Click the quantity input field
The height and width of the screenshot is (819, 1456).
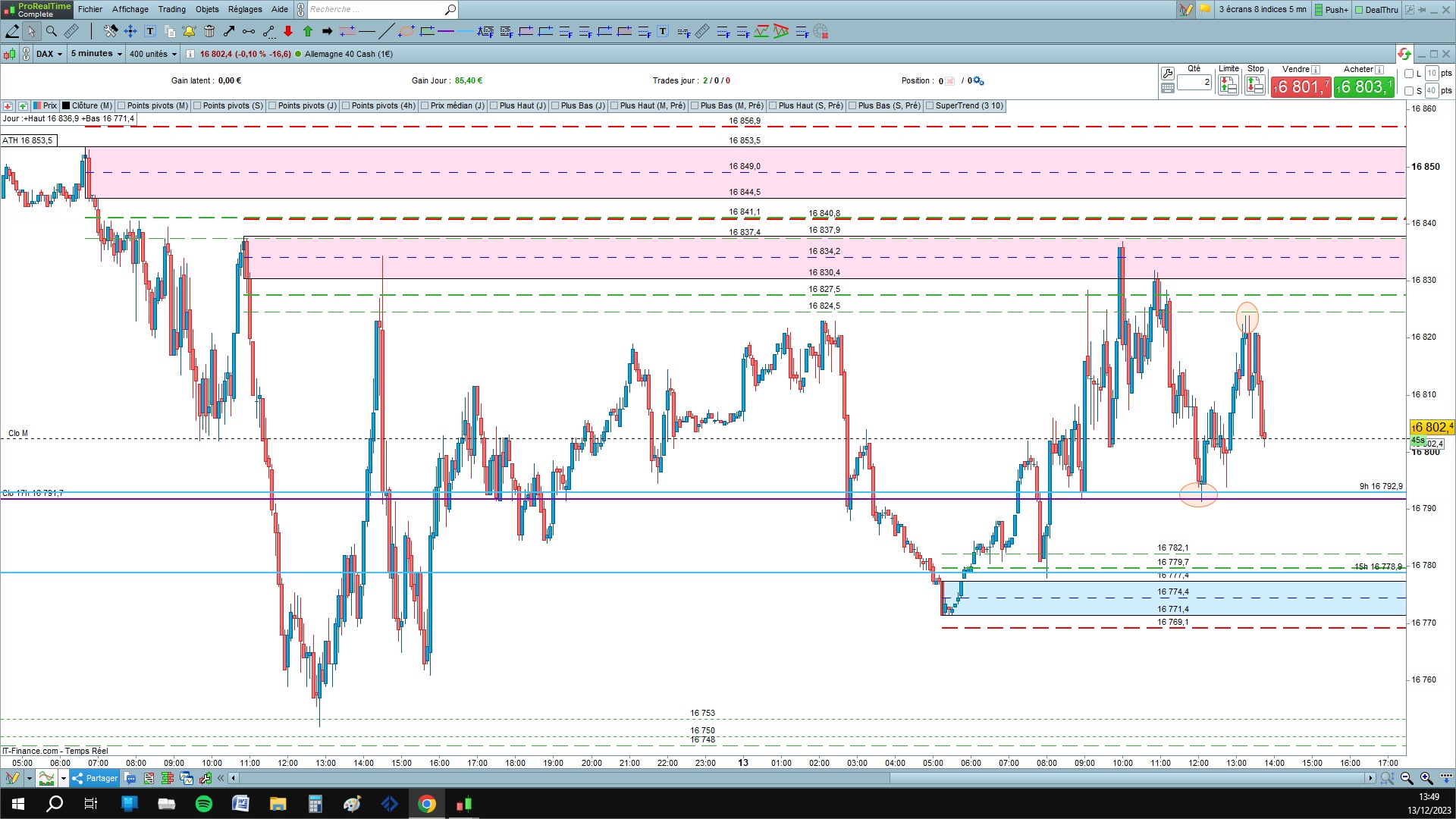tap(1194, 83)
